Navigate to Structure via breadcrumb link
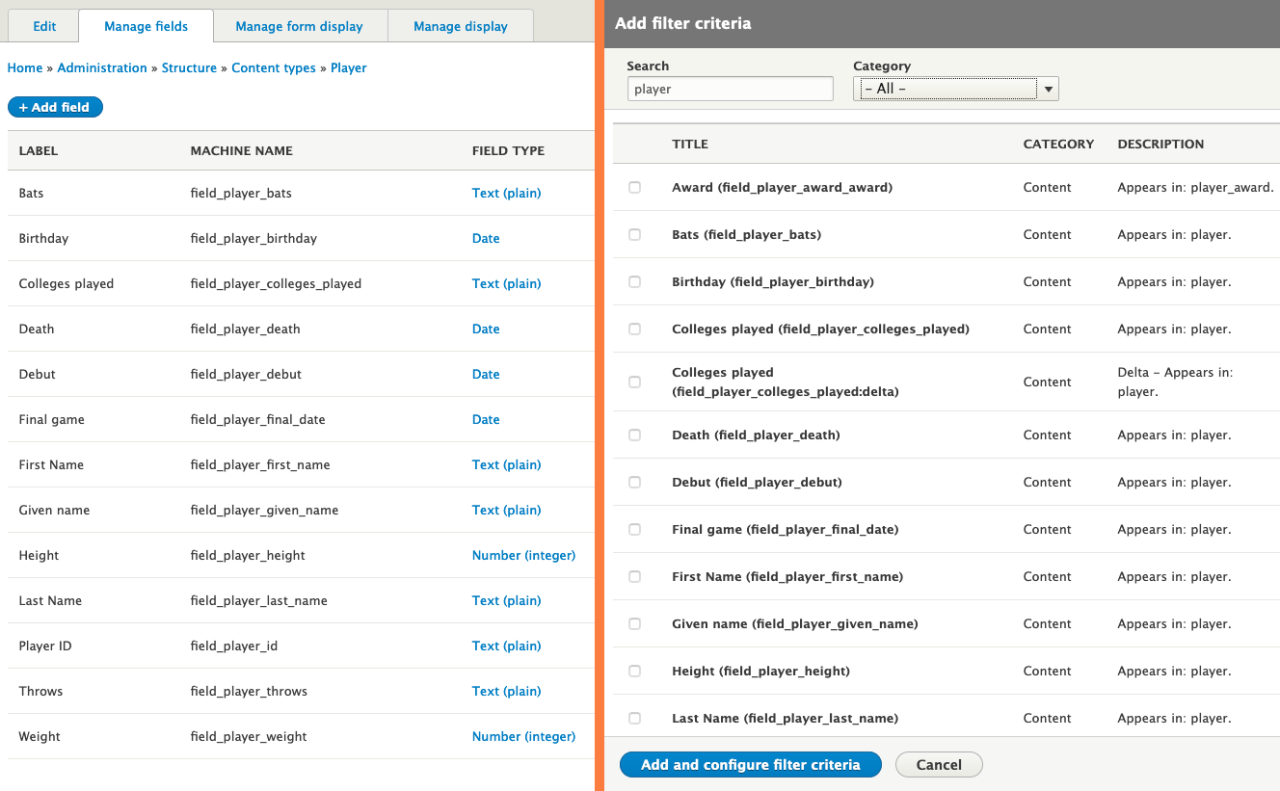 click(189, 67)
